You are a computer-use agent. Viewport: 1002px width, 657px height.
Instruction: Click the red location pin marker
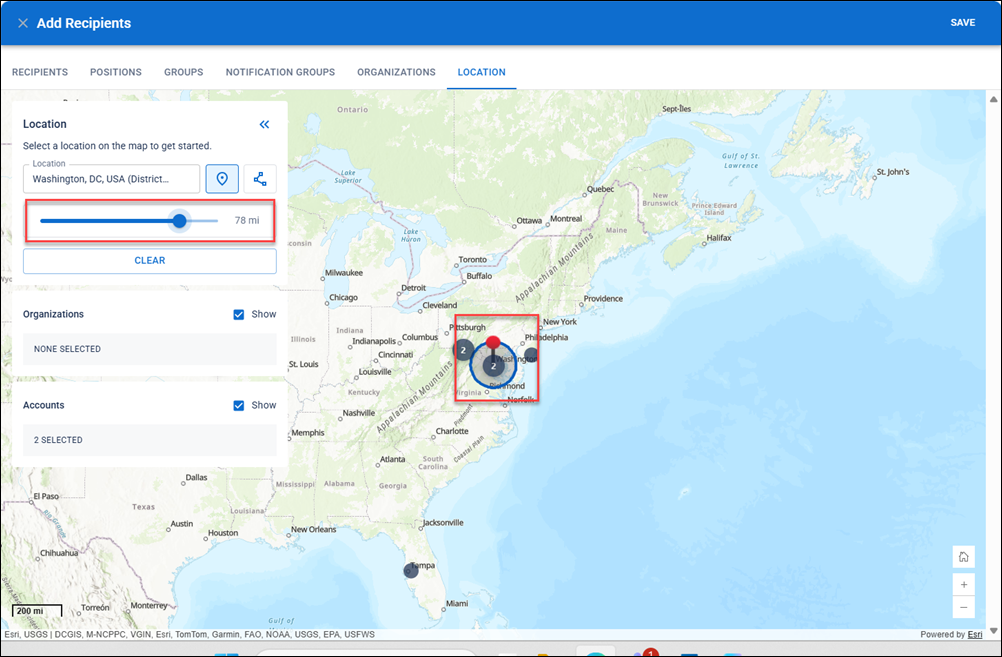[493, 343]
